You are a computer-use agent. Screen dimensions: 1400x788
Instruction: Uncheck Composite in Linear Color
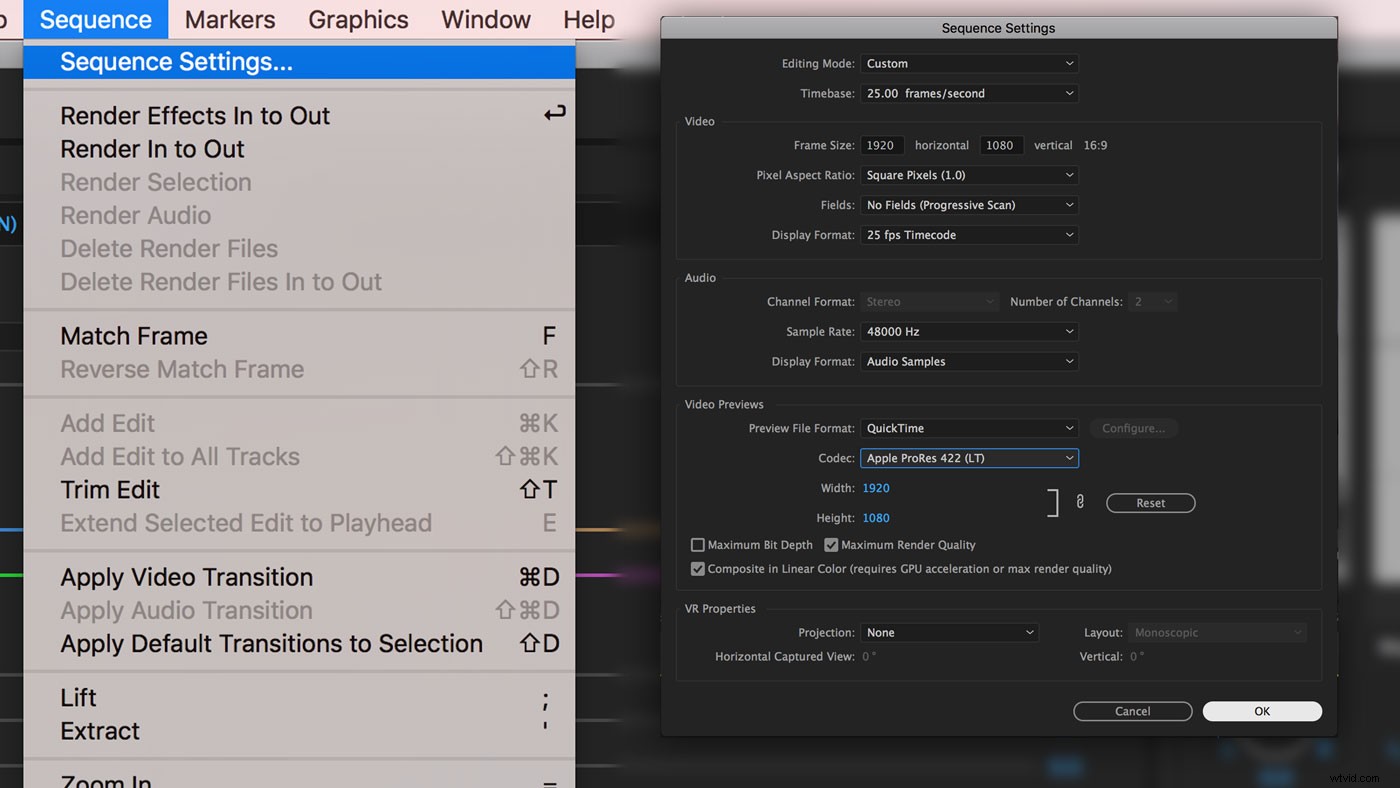pyautogui.click(x=697, y=568)
